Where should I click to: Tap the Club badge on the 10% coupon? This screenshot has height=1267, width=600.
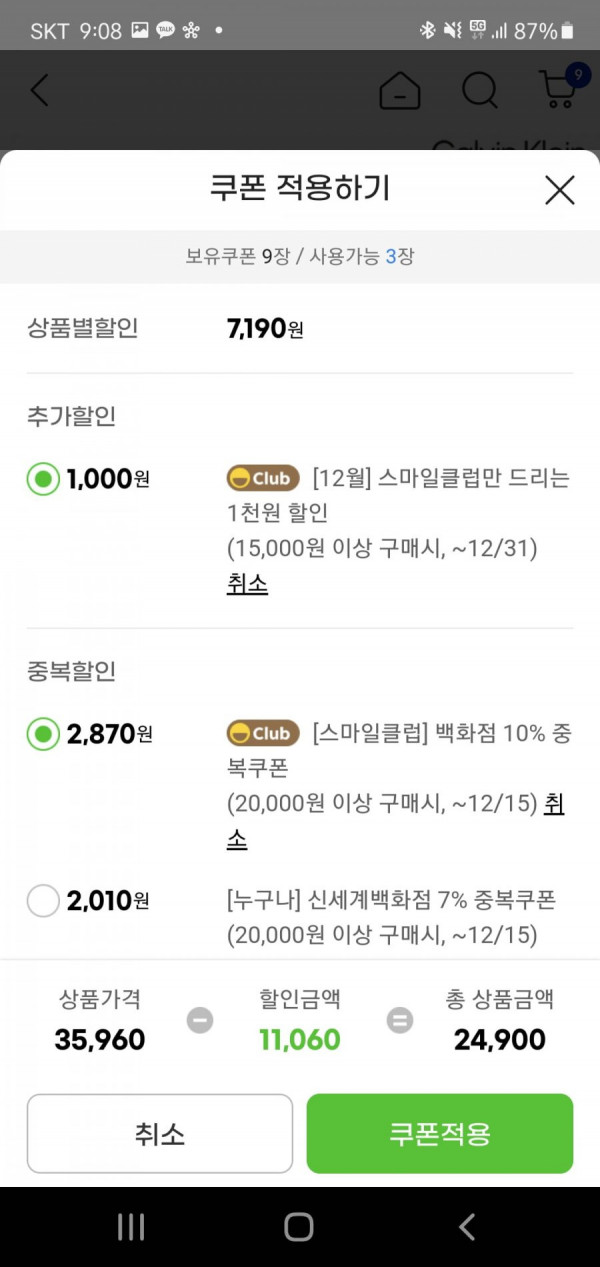[263, 733]
